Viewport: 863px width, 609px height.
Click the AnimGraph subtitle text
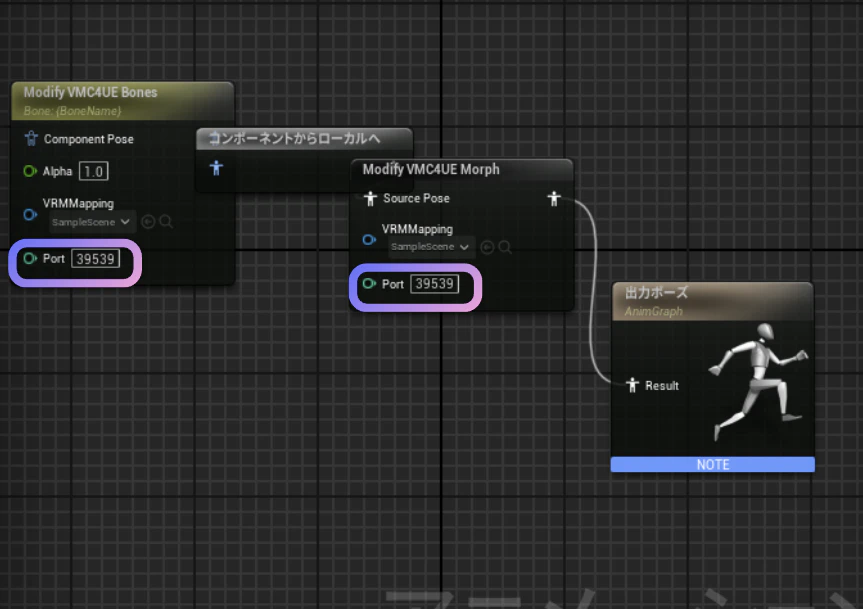[x=653, y=311]
